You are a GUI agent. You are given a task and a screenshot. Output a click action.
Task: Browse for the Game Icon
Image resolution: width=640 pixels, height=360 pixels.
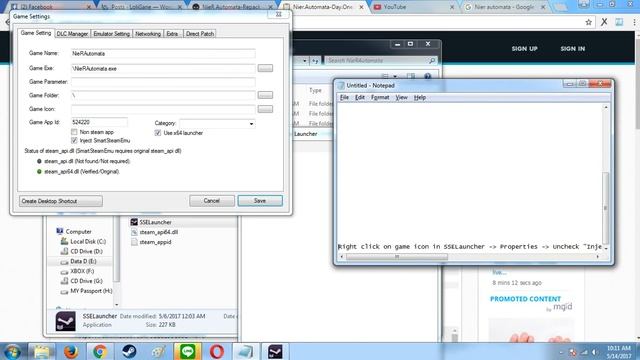265,109
